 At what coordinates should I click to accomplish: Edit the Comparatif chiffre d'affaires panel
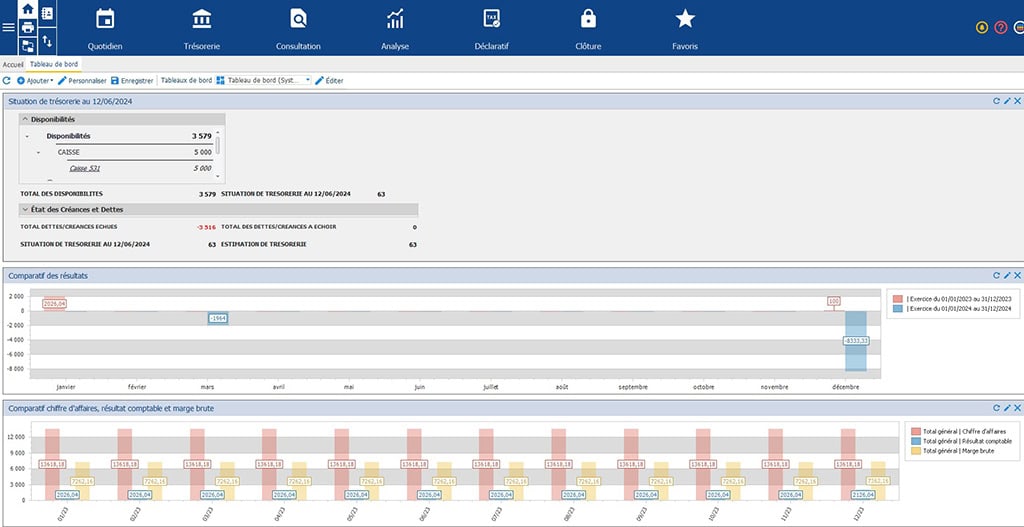(x=1007, y=408)
